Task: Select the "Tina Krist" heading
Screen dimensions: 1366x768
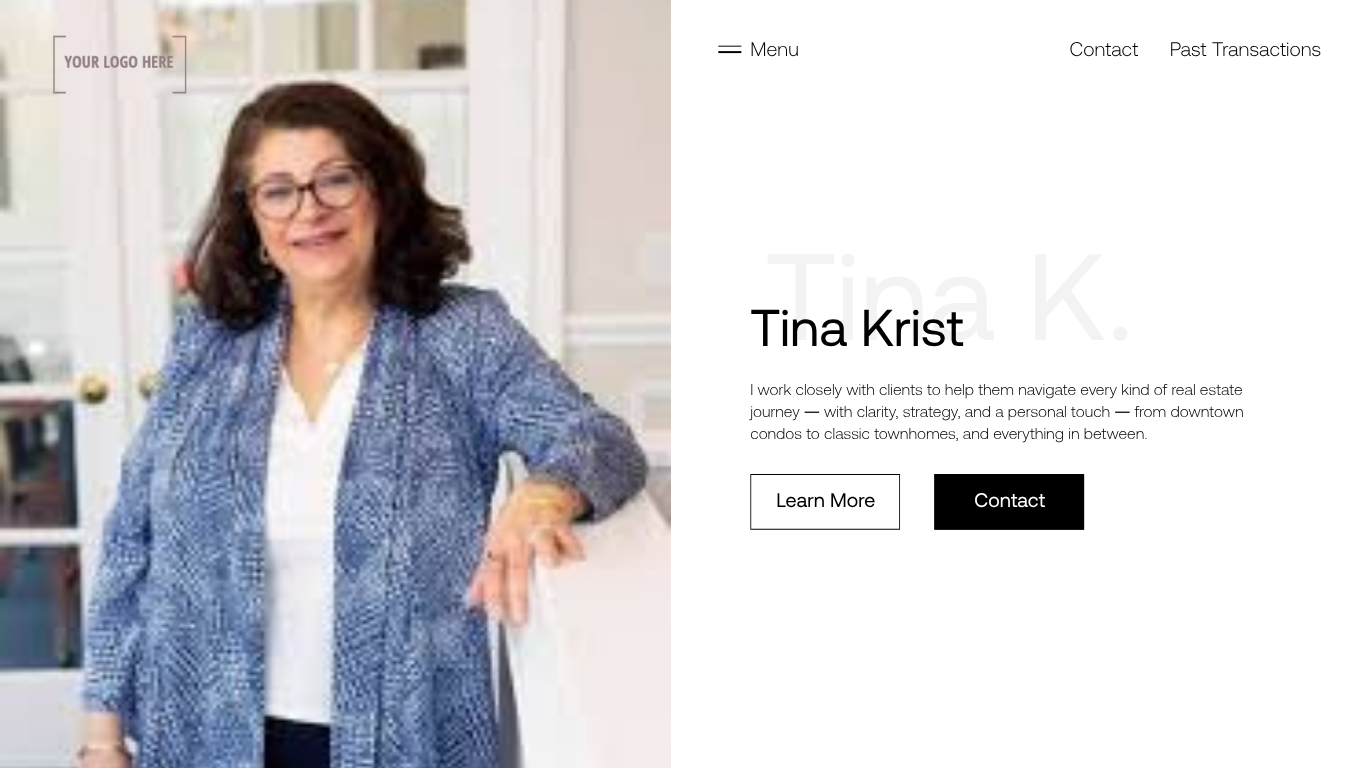Action: 857,328
